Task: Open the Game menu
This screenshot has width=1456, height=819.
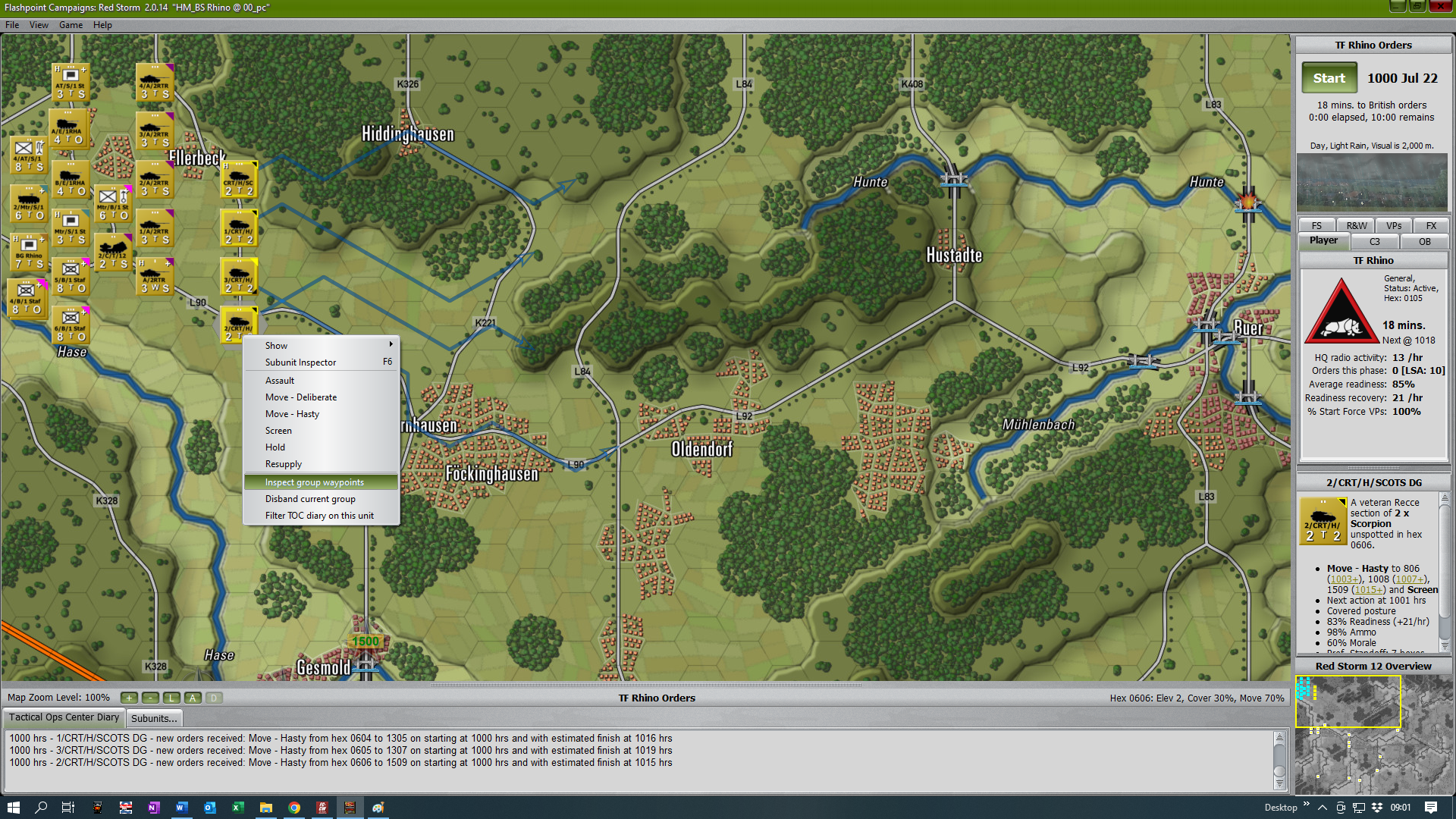Action: point(71,25)
